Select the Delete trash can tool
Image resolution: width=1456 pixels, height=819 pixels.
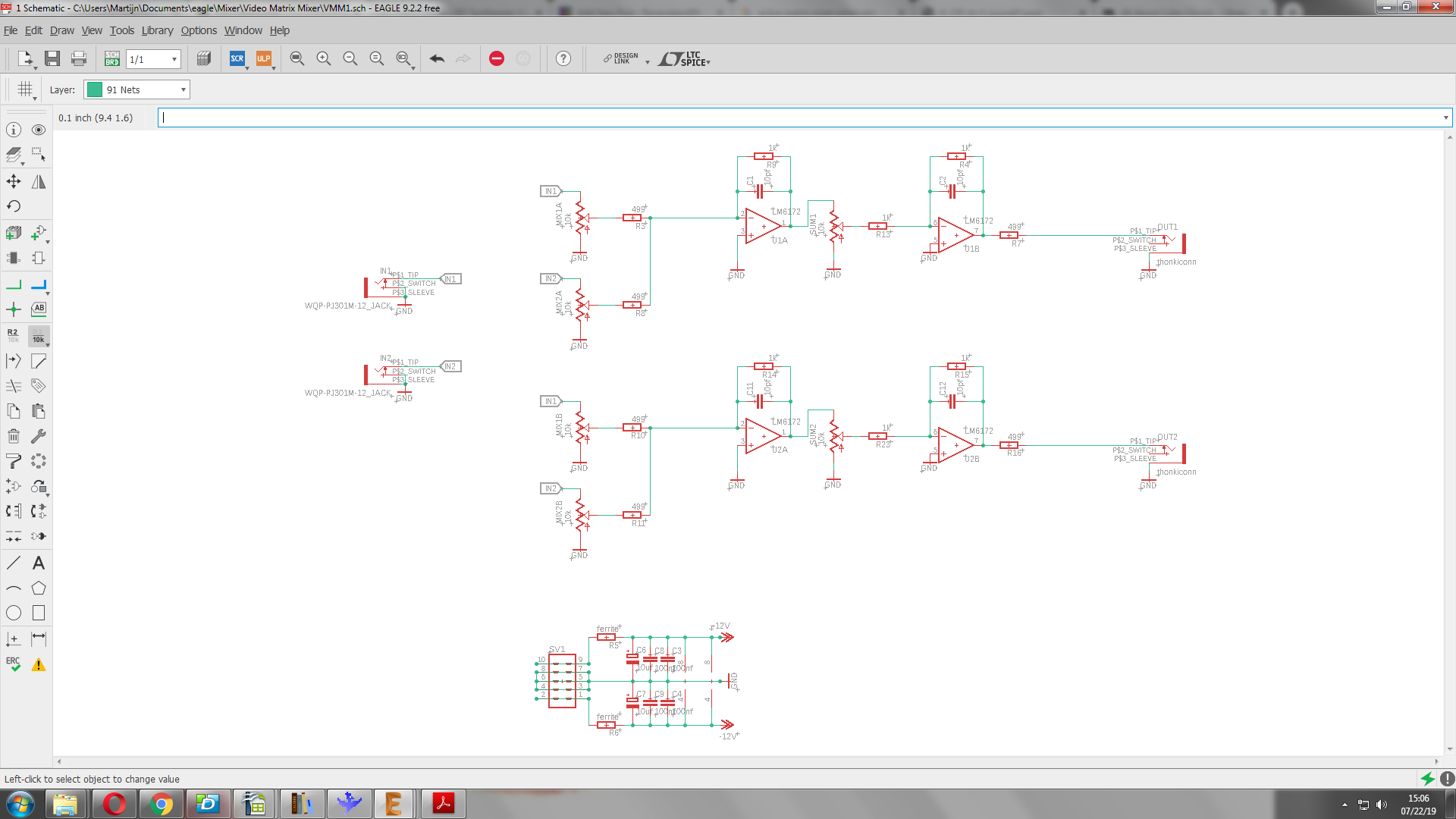[14, 436]
